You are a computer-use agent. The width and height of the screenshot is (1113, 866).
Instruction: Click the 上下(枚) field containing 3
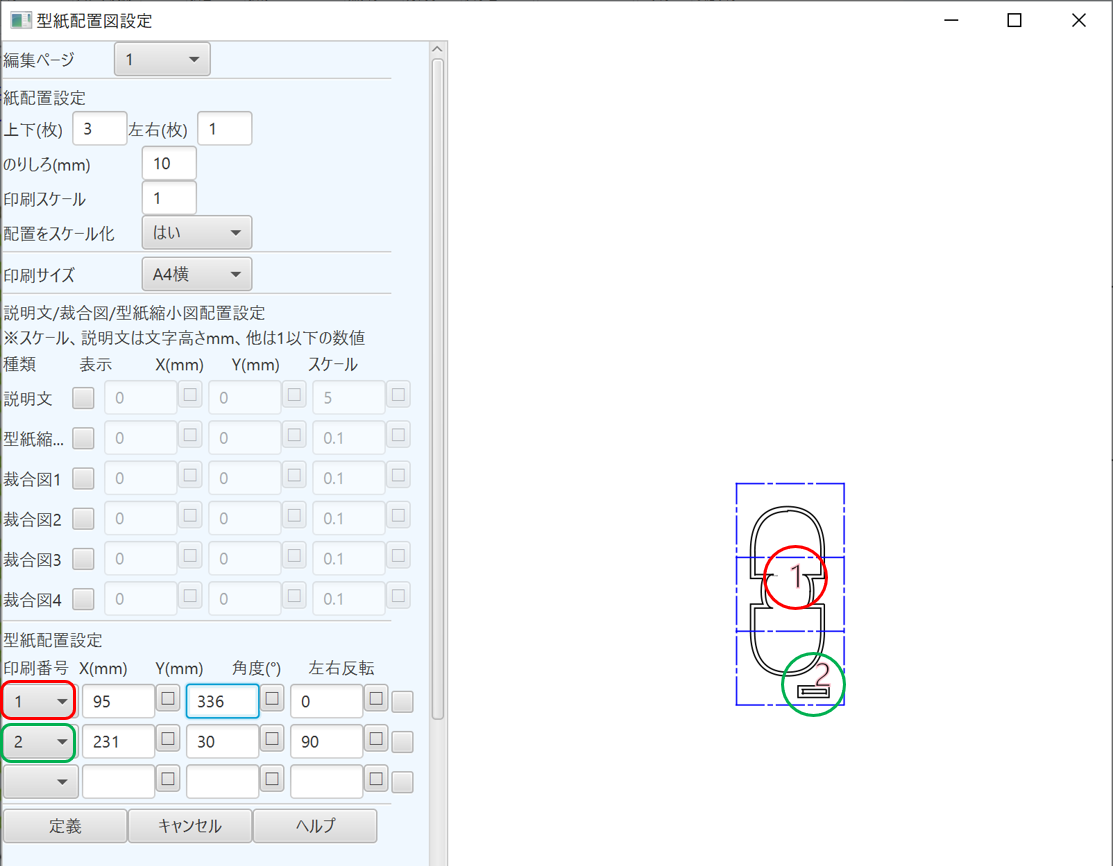[99, 128]
